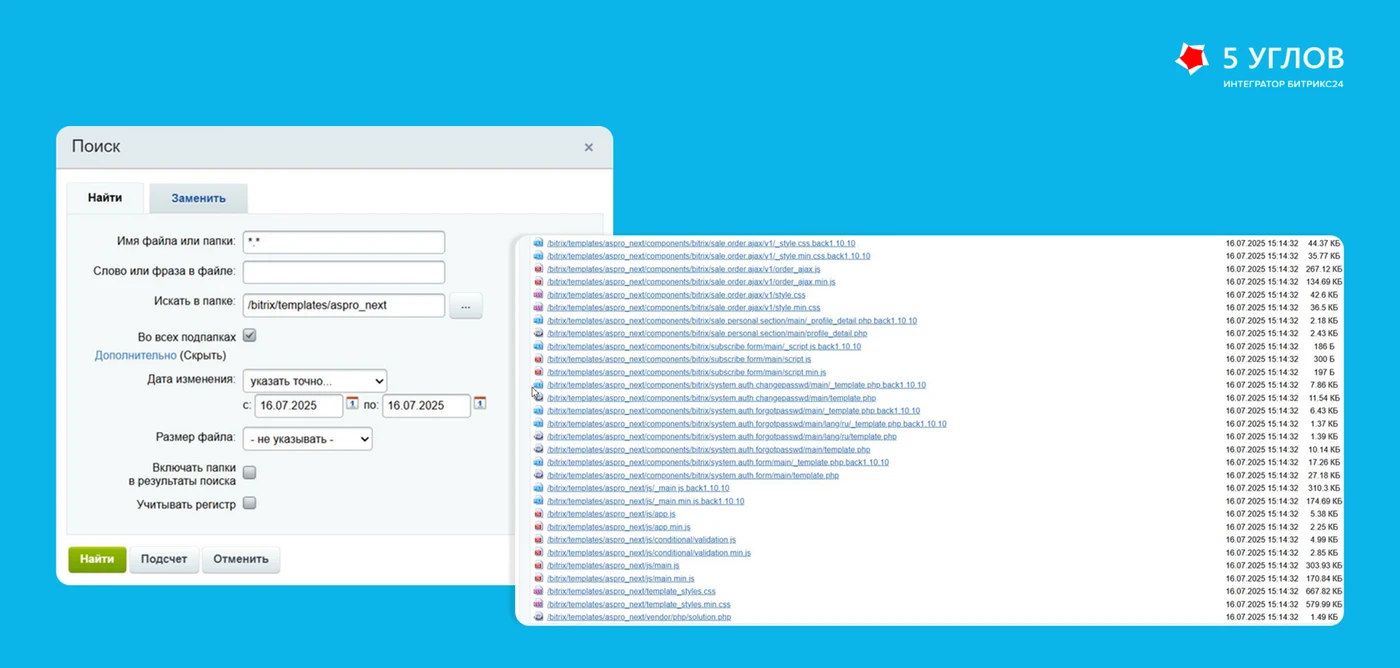
Task: Focus the Слово или фраза в файле field
Action: click(344, 272)
